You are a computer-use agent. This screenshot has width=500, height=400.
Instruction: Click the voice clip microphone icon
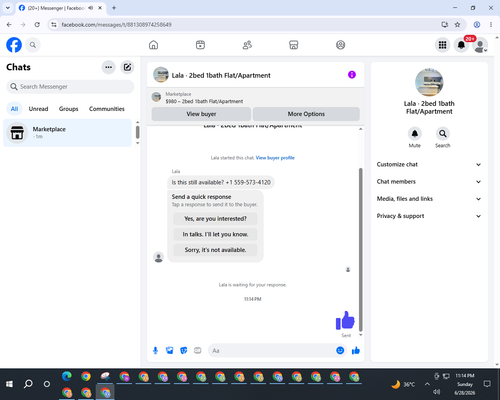click(x=155, y=350)
